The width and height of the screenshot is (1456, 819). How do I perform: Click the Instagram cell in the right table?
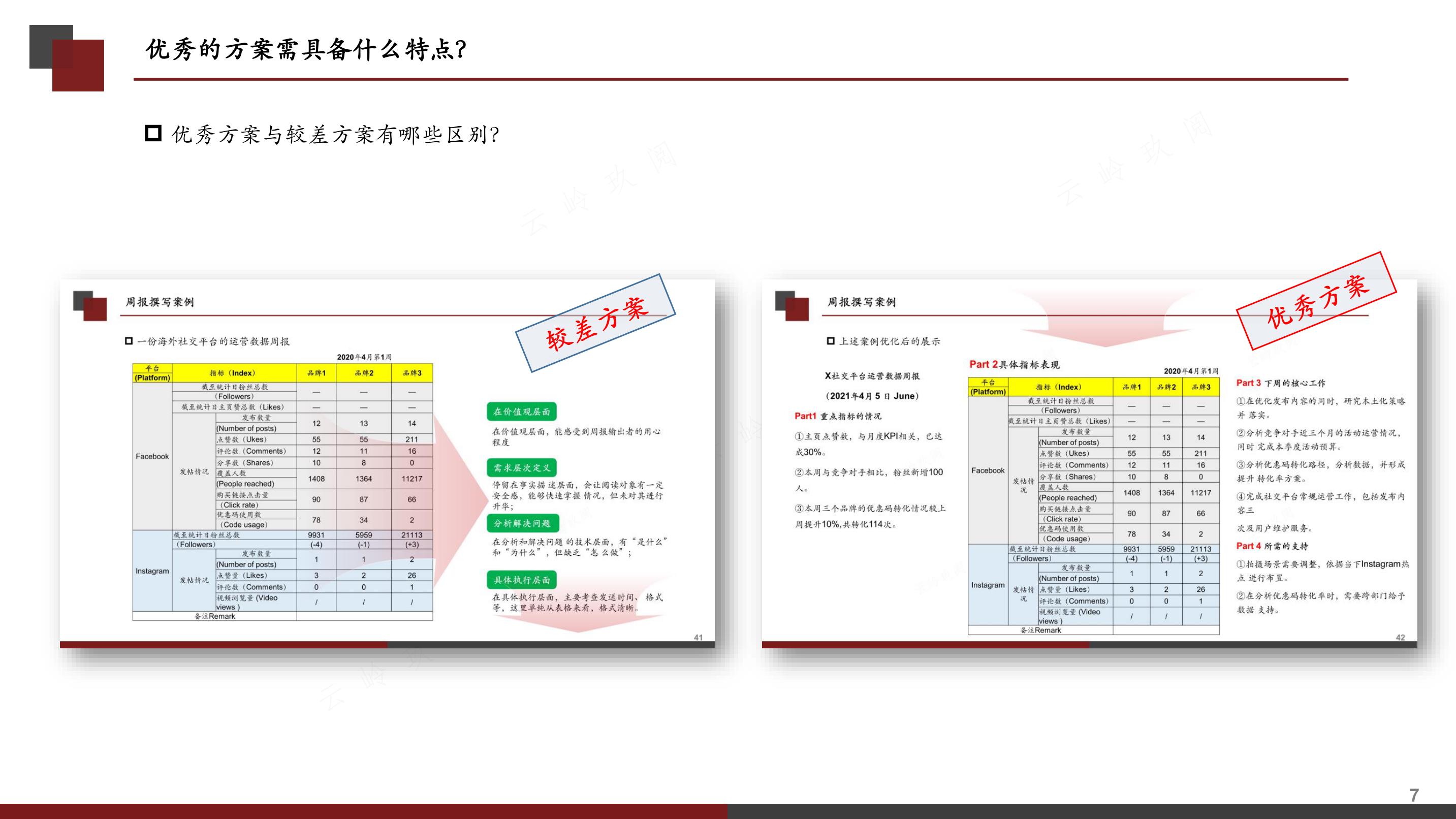(x=988, y=585)
